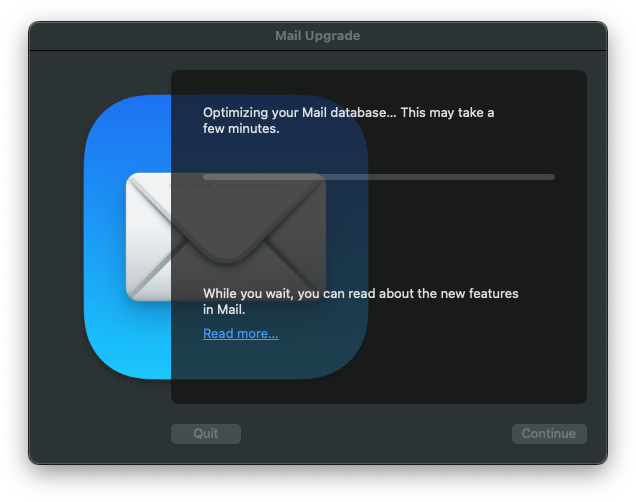The height and width of the screenshot is (502, 636).
Task: Click the Quit button
Action: (206, 433)
